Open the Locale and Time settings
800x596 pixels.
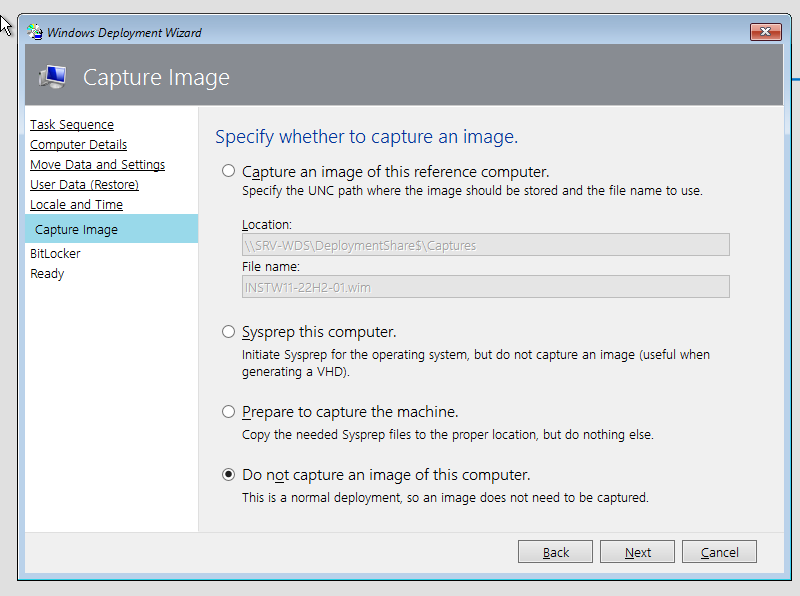76,204
